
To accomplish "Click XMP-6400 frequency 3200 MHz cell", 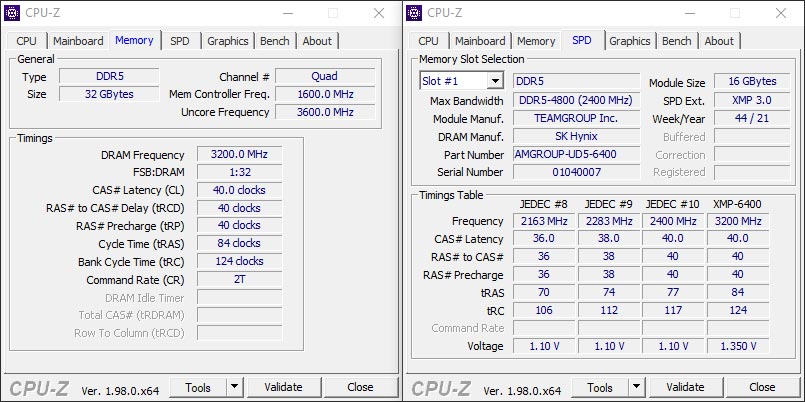I will point(738,221).
